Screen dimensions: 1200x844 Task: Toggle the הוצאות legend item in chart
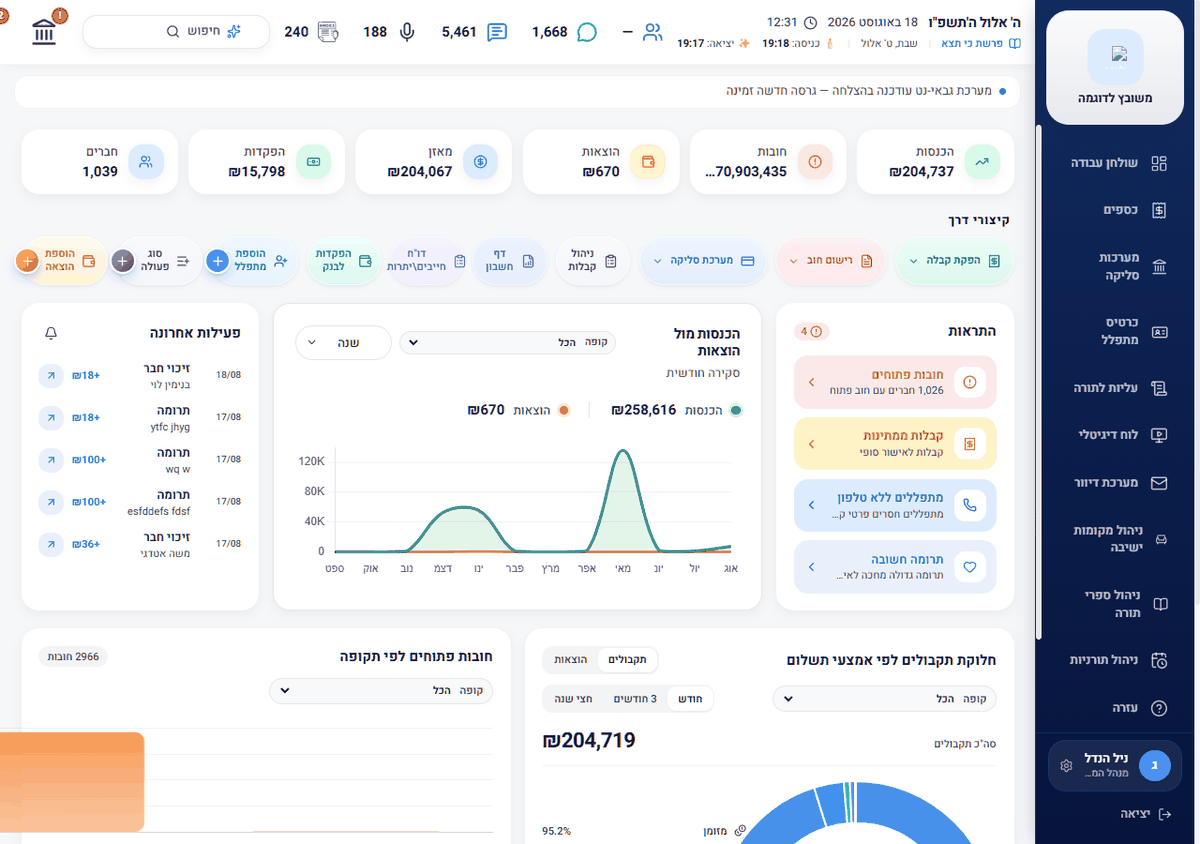tap(519, 410)
